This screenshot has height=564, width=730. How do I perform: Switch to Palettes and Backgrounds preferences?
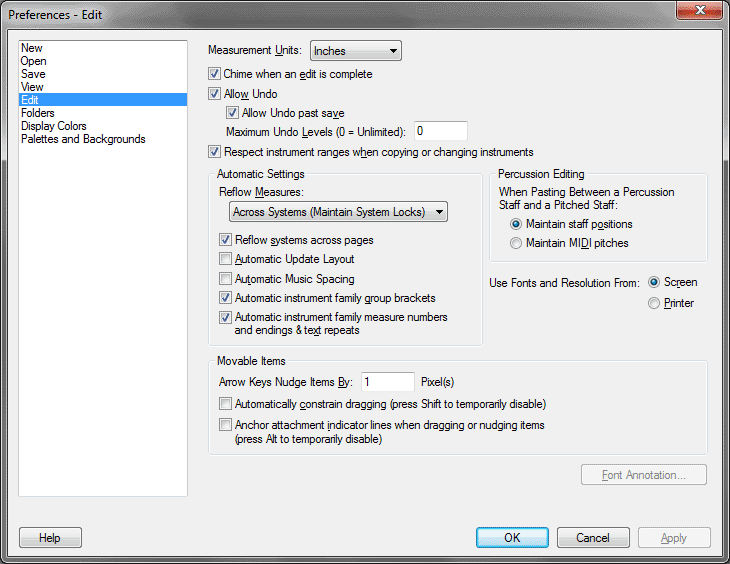pos(83,139)
